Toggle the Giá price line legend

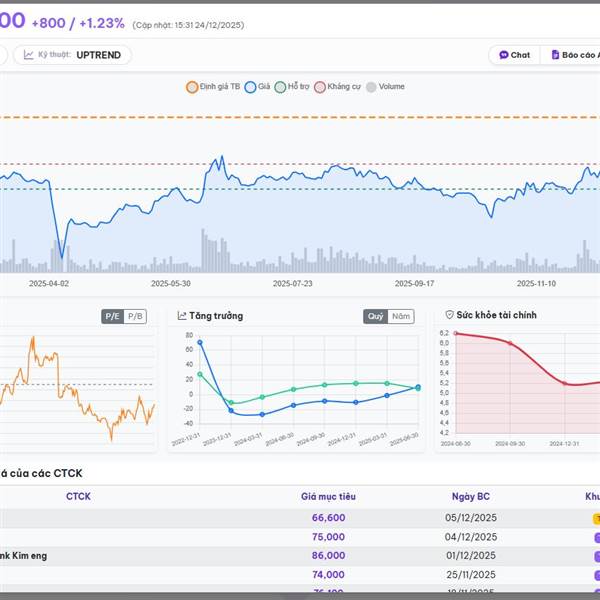tap(257, 87)
